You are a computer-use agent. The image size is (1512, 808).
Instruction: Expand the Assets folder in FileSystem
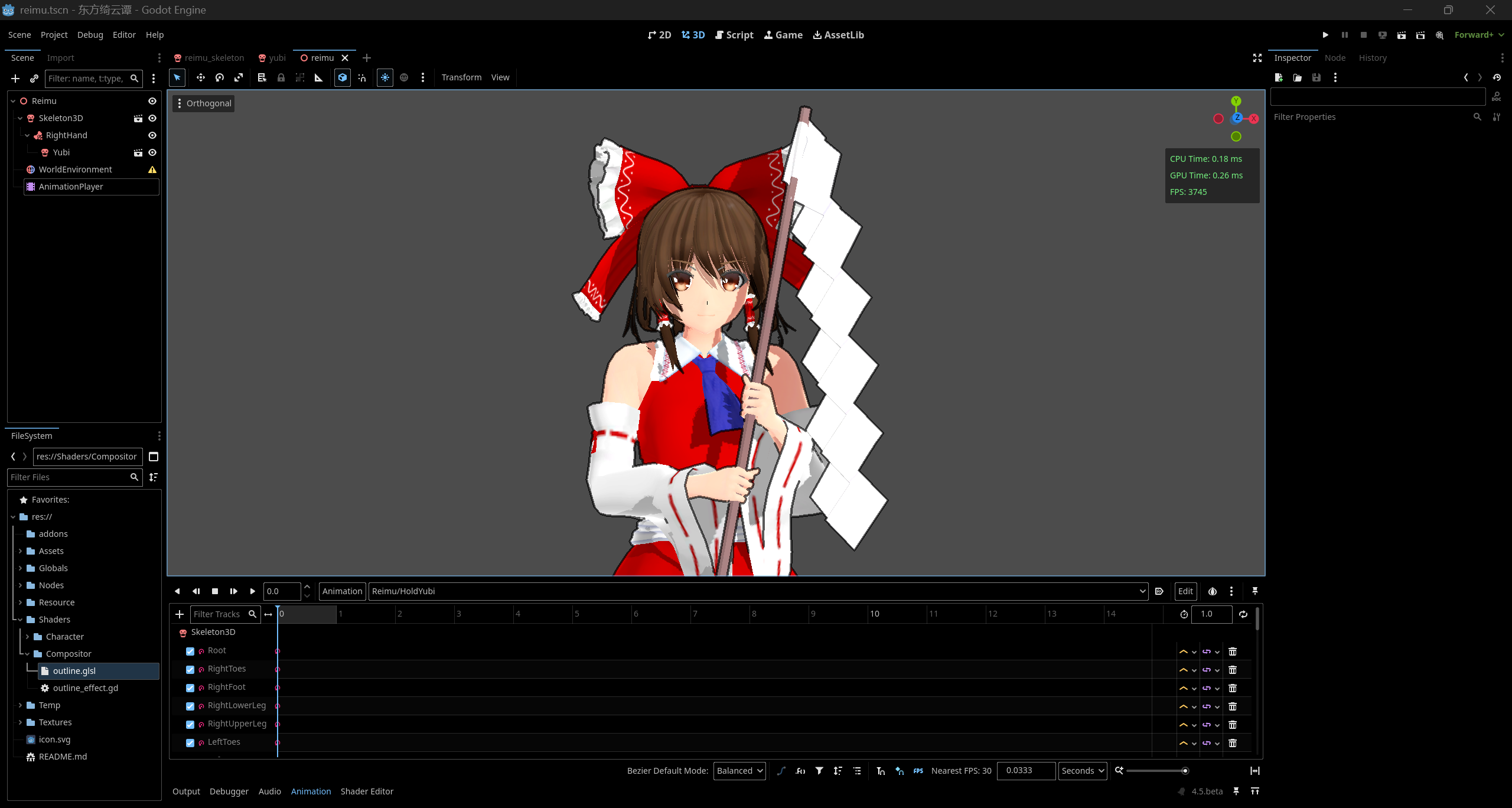[x=20, y=551]
